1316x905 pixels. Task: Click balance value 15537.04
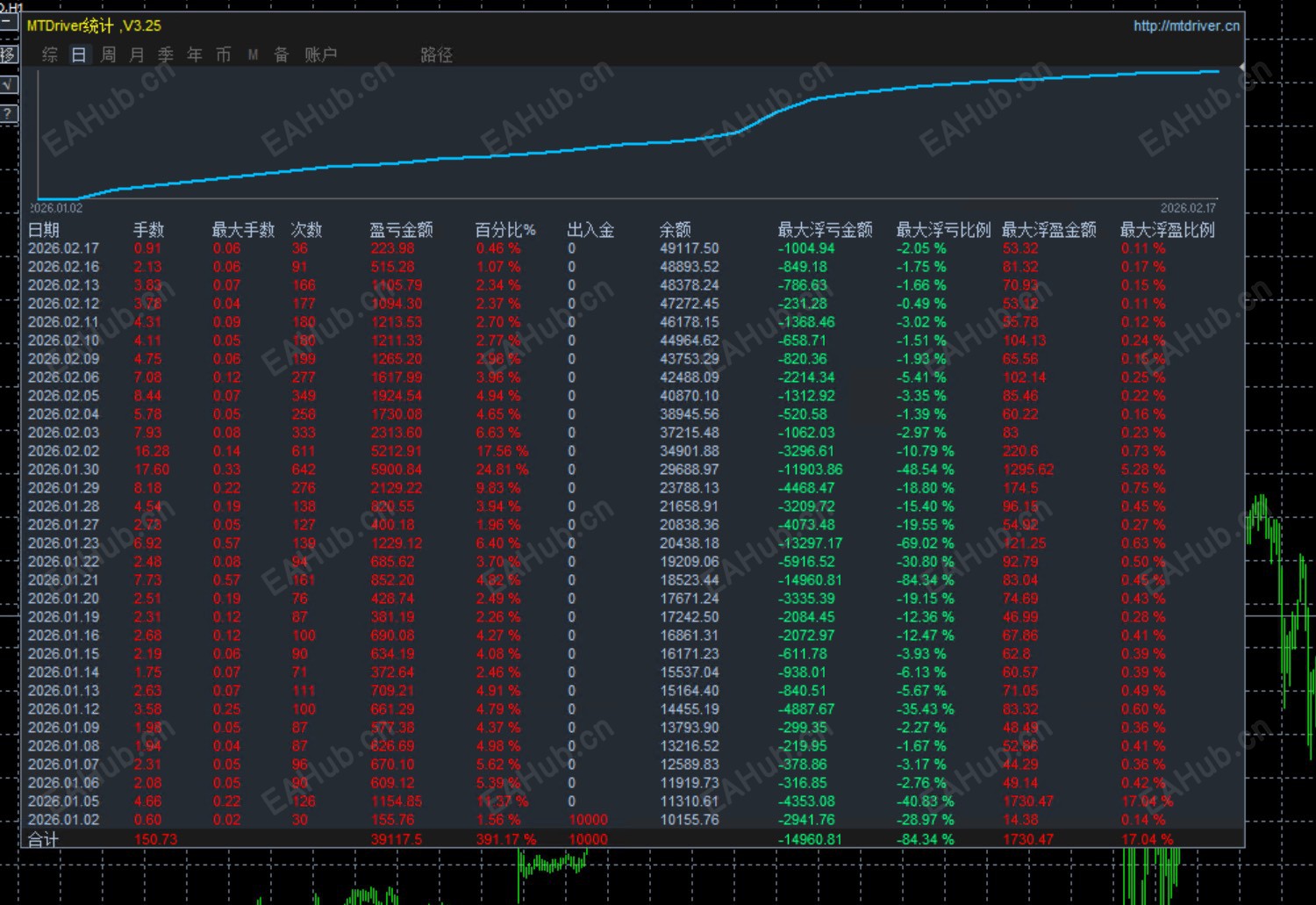[x=689, y=672]
